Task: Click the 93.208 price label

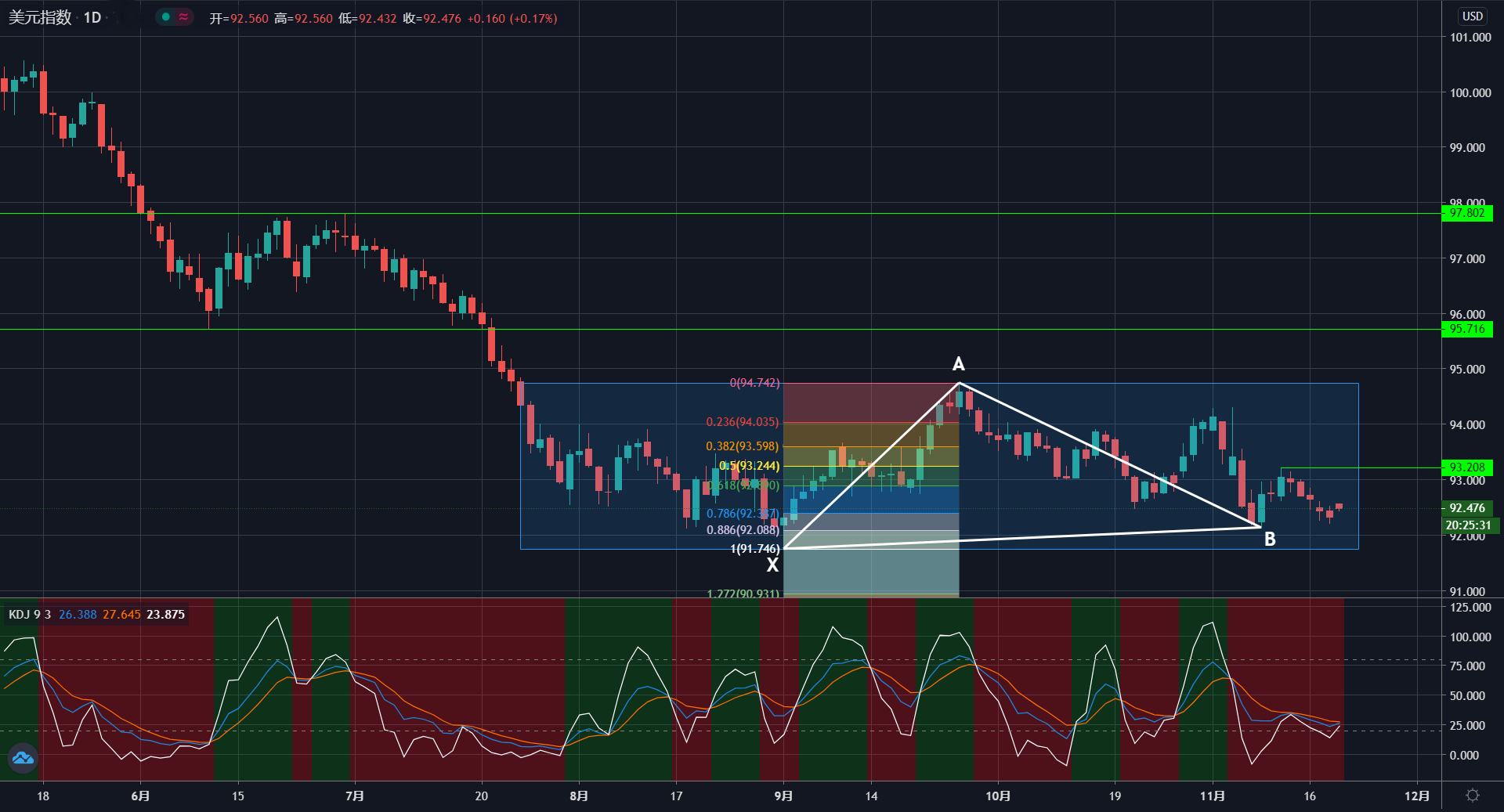Action: coord(1467,467)
